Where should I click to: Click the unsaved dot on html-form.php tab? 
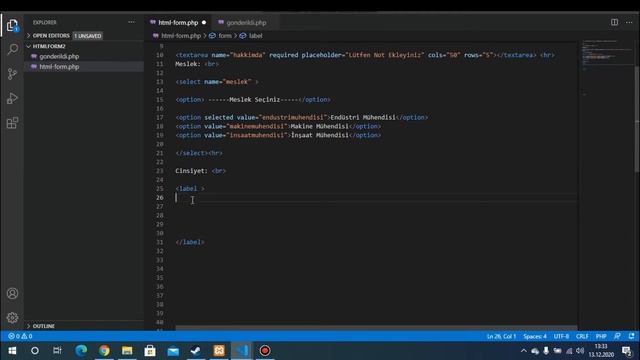pos(204,22)
